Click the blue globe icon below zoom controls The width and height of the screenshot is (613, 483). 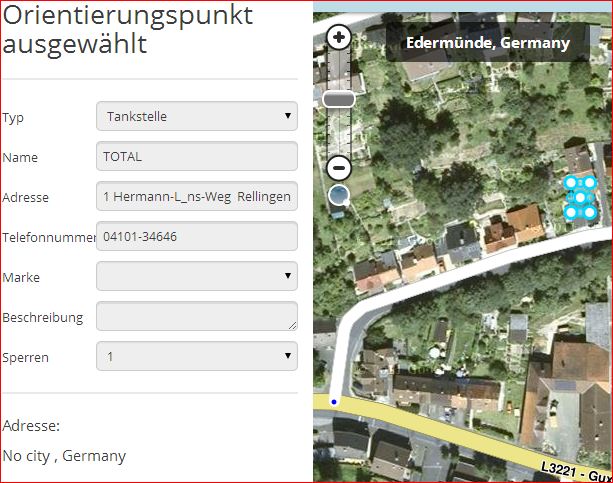[339, 195]
